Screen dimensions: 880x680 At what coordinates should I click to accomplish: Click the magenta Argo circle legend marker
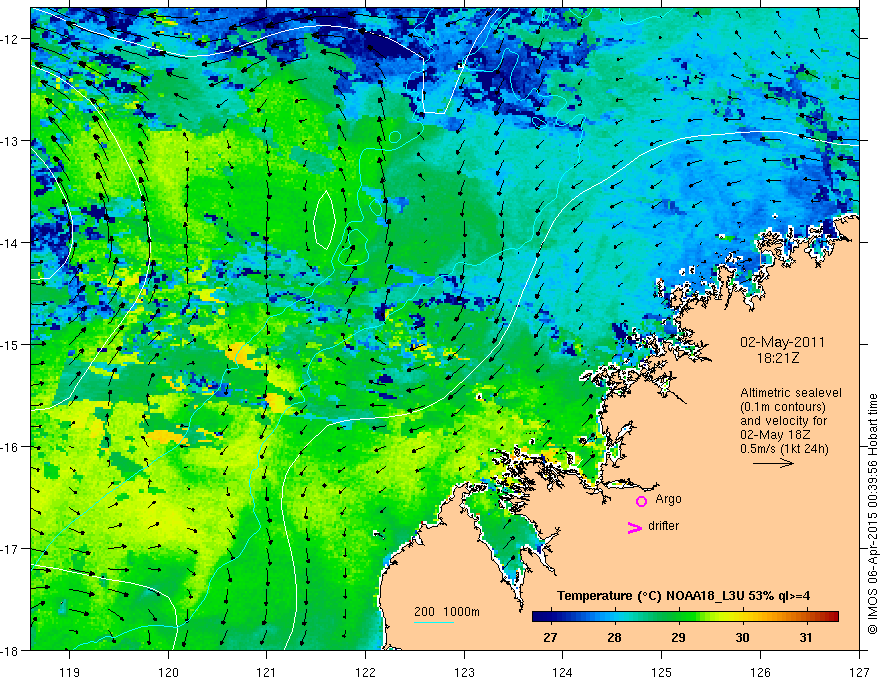(641, 501)
